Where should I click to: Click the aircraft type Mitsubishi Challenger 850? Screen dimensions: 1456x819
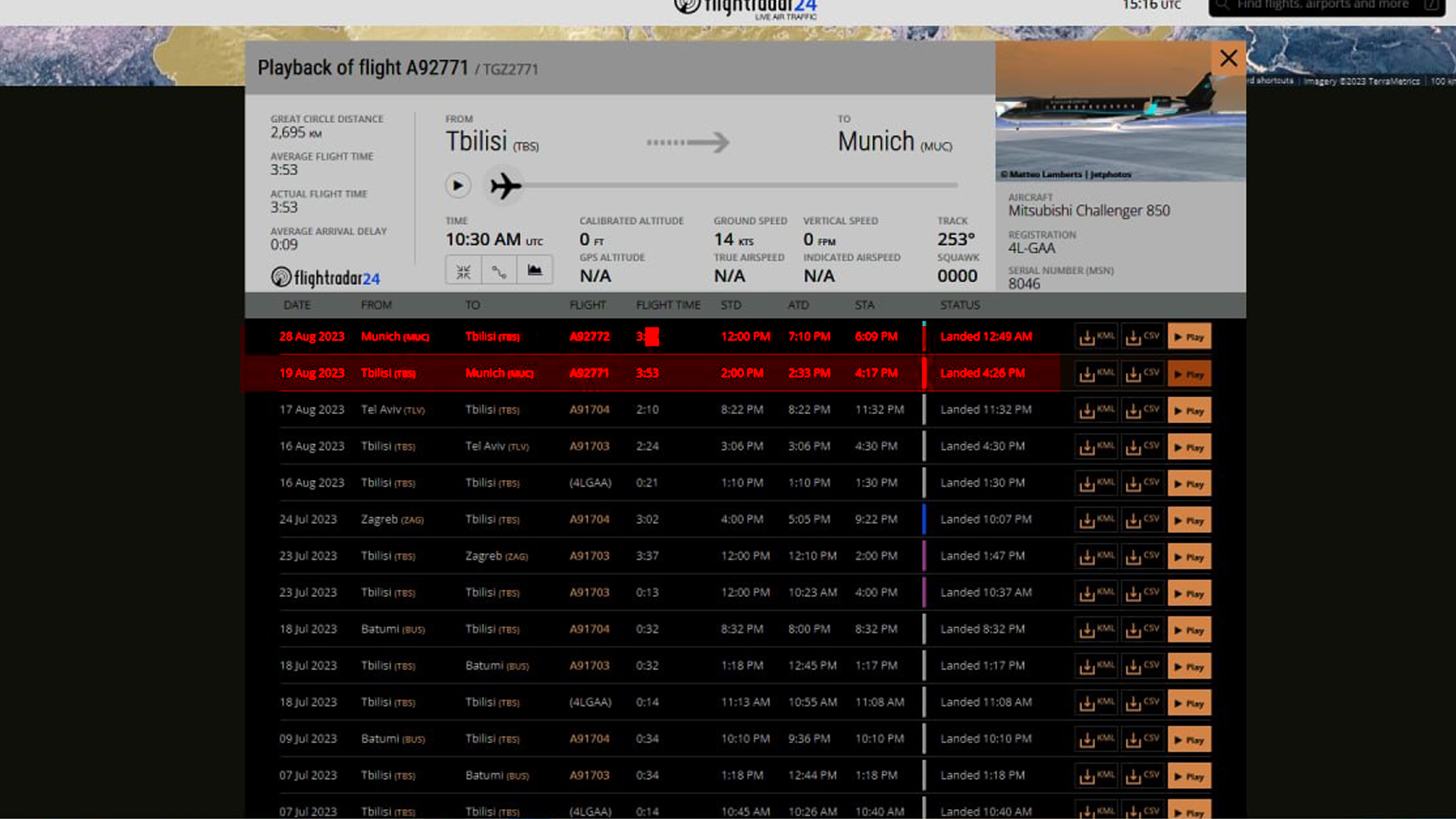click(1089, 211)
